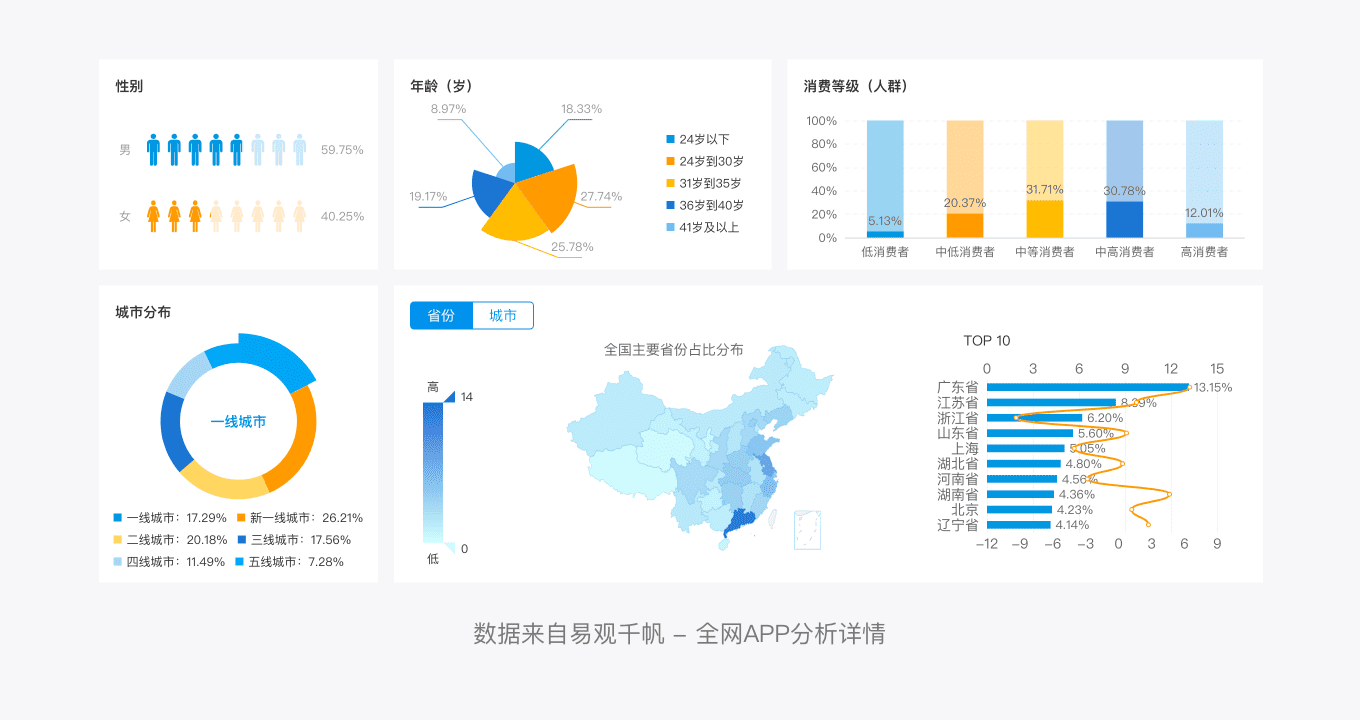The image size is (1360, 720).
Task: Select the 三线城市 legend swatch
Action: 241,540
